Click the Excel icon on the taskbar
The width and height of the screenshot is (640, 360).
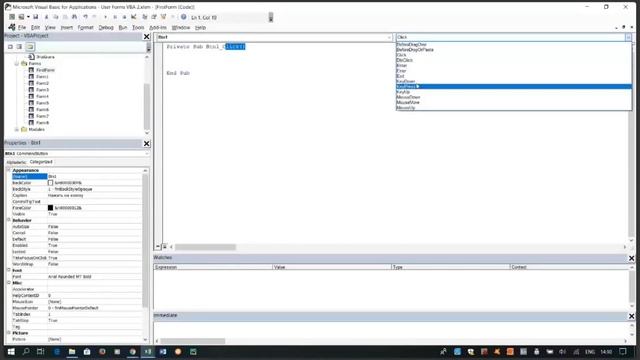(148, 351)
